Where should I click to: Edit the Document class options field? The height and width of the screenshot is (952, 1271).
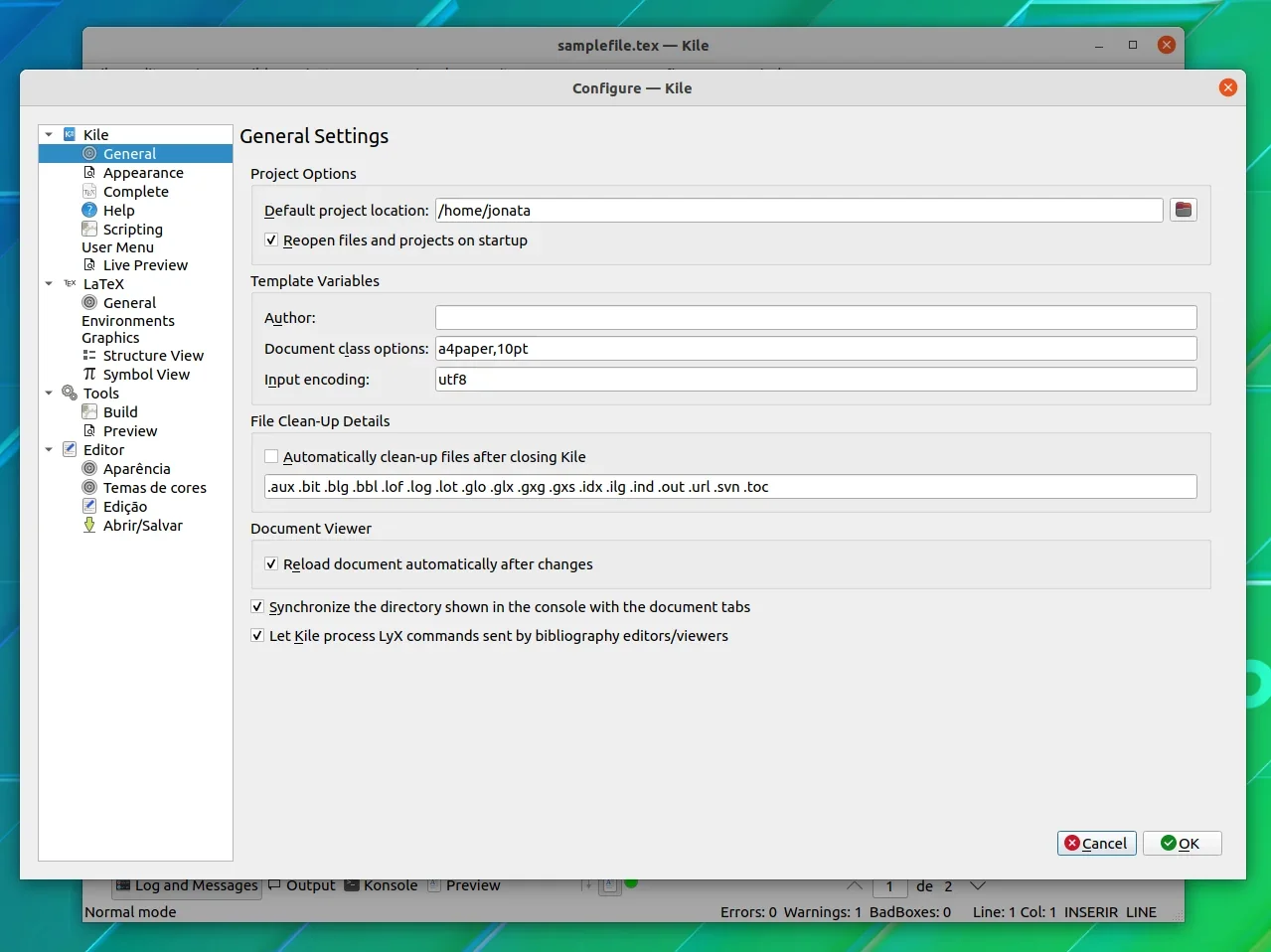[816, 349]
